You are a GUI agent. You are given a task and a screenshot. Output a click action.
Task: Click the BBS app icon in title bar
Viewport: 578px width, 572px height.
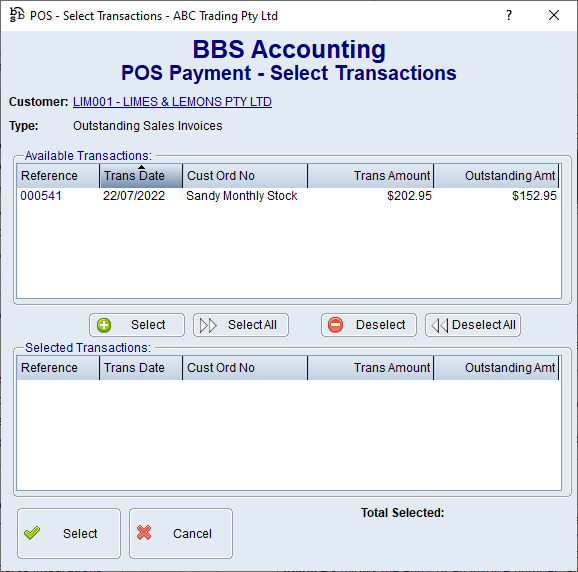tap(17, 15)
